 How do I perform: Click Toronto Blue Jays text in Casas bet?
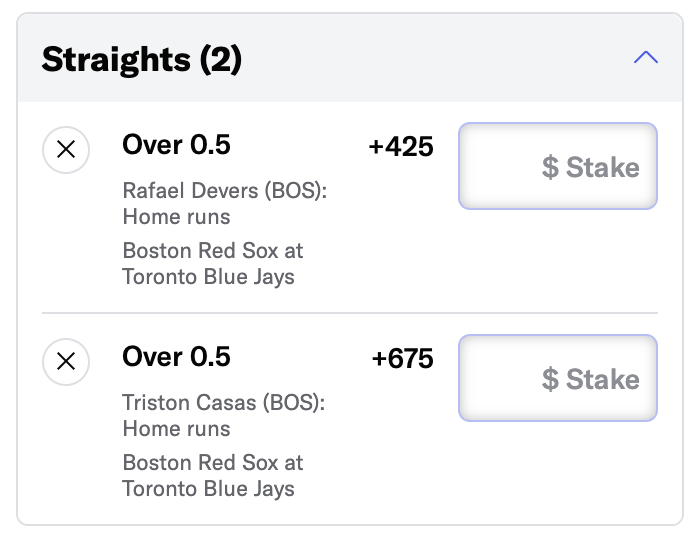coord(208,489)
